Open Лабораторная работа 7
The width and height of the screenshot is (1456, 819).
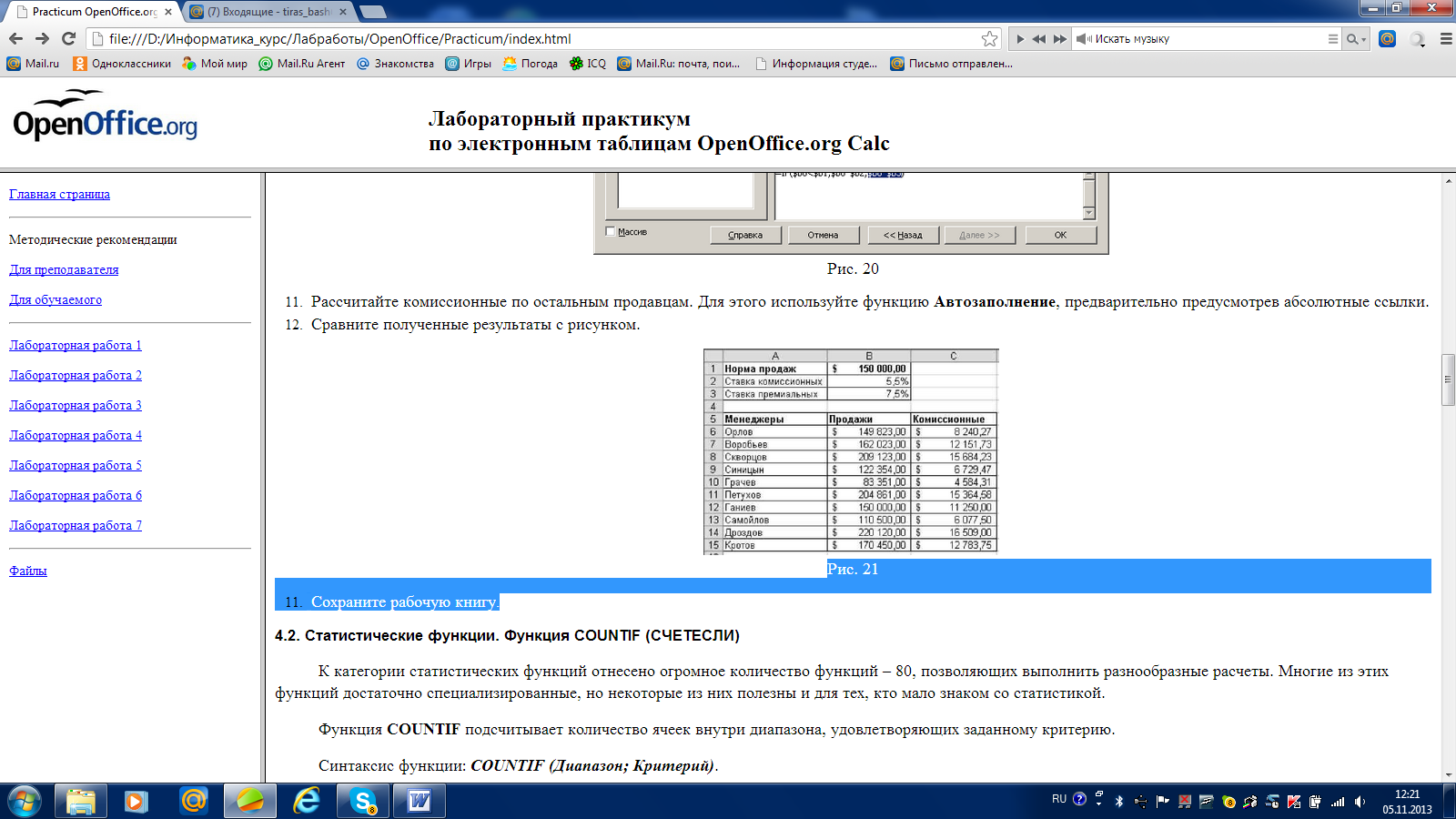pos(76,525)
